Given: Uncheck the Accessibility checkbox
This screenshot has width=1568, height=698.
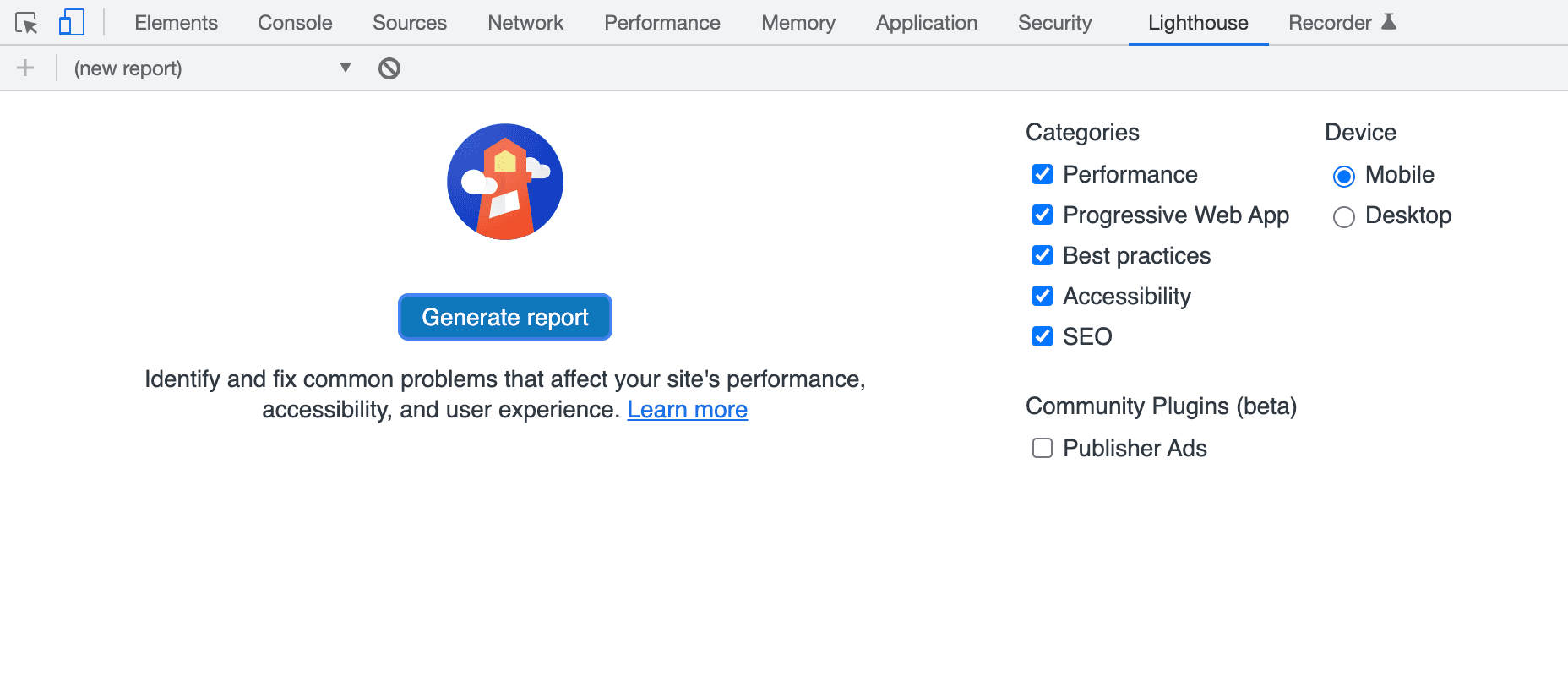Looking at the screenshot, I should [1043, 297].
